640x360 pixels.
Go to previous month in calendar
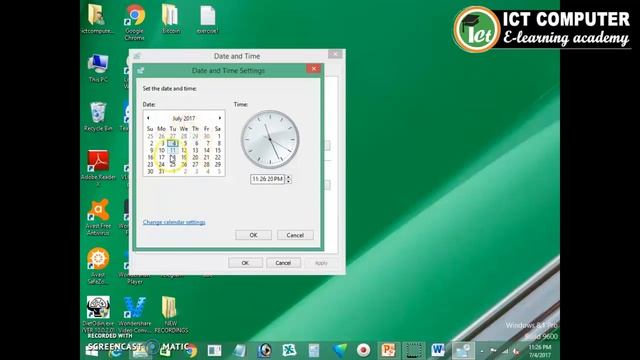pyautogui.click(x=148, y=118)
